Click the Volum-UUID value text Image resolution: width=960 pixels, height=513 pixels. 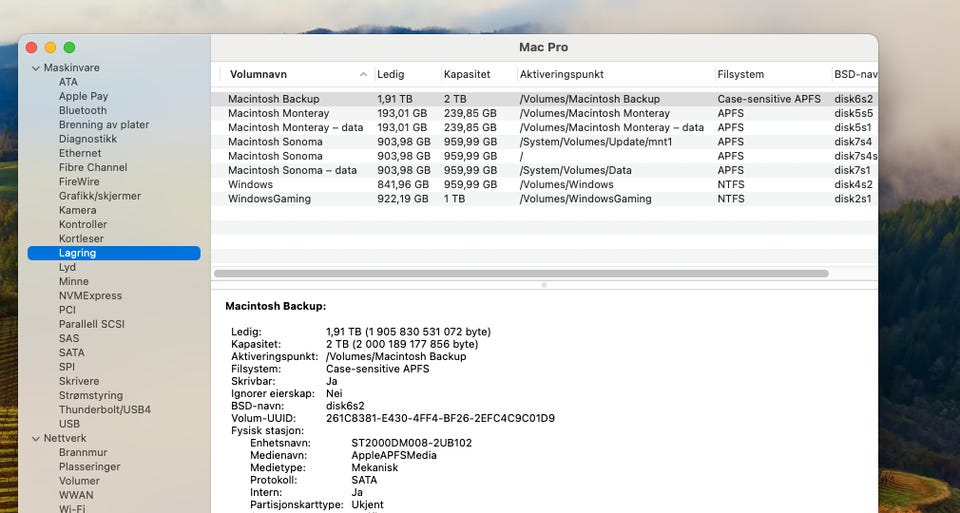pyautogui.click(x=440, y=419)
